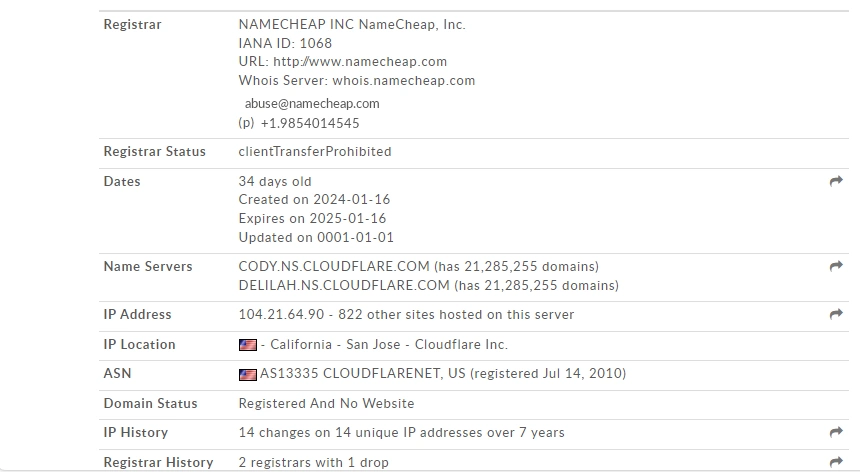Click the US flag next to IP Location
860x472 pixels.
click(x=248, y=345)
